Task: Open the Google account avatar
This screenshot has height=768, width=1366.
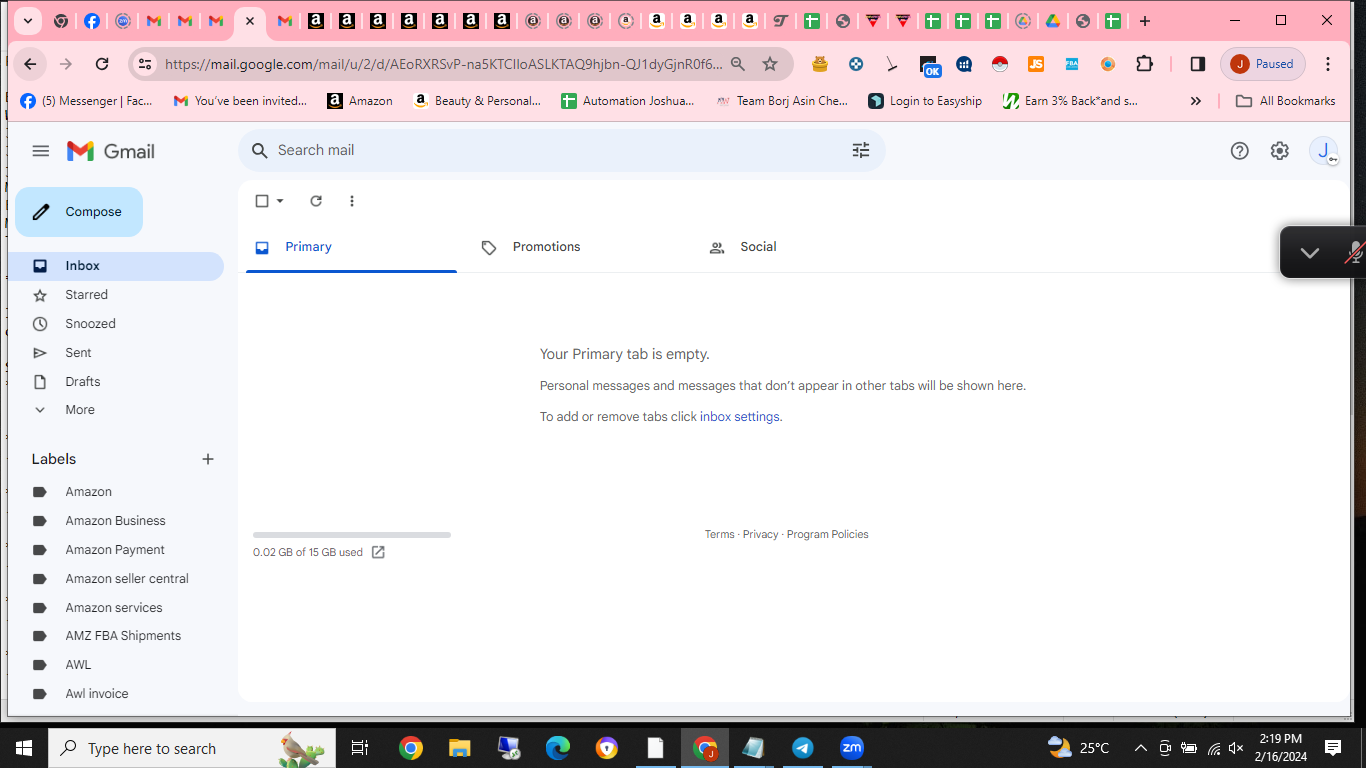Action: (1324, 151)
